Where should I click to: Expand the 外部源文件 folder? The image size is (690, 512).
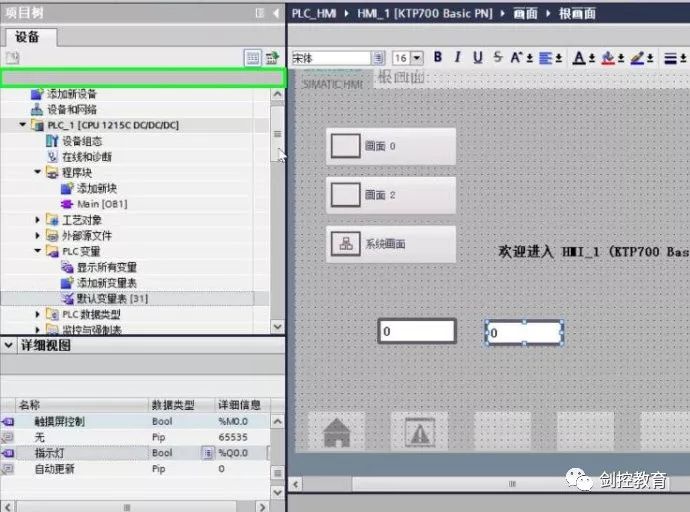[37, 235]
